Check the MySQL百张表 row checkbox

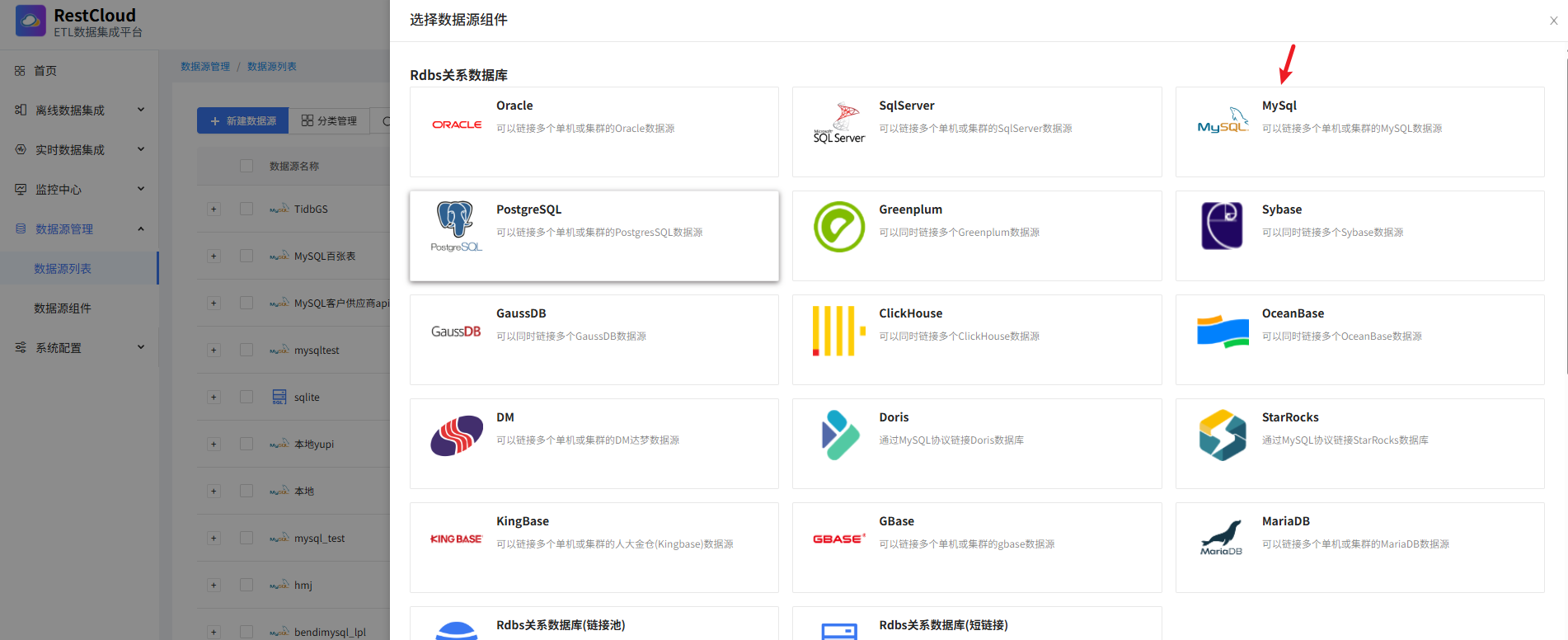[246, 256]
